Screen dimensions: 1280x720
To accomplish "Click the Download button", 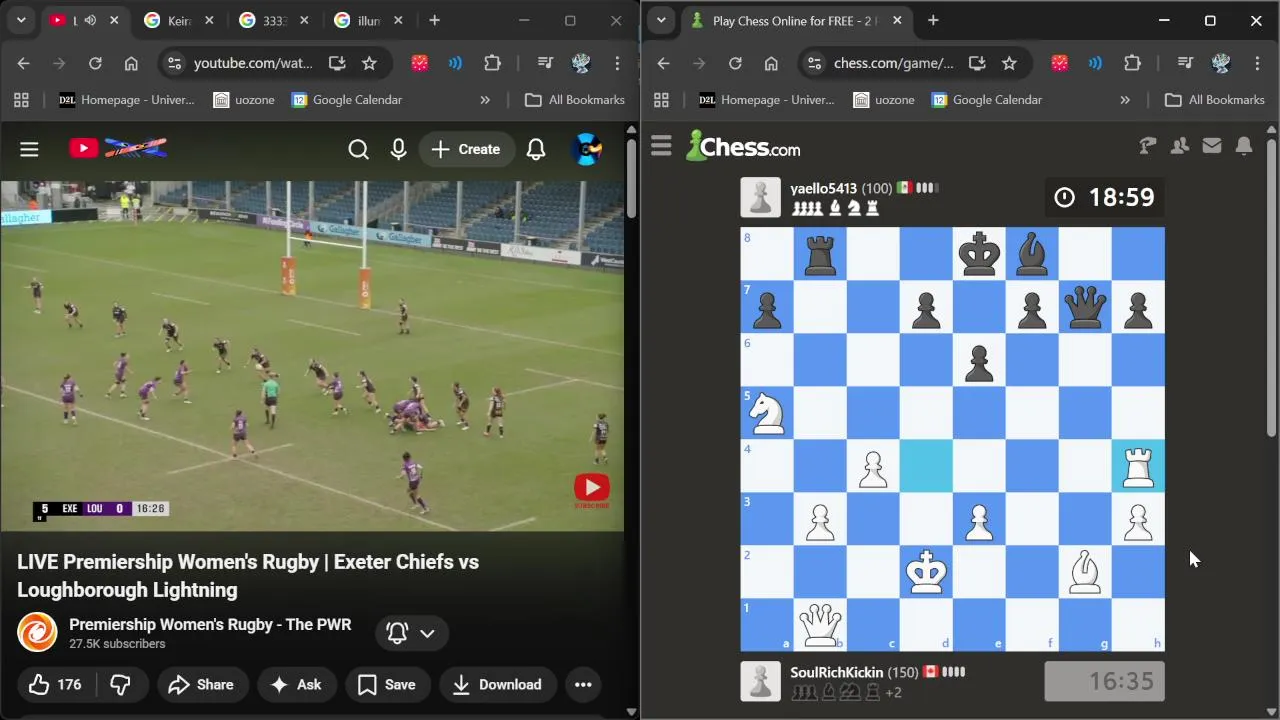I will (497, 685).
